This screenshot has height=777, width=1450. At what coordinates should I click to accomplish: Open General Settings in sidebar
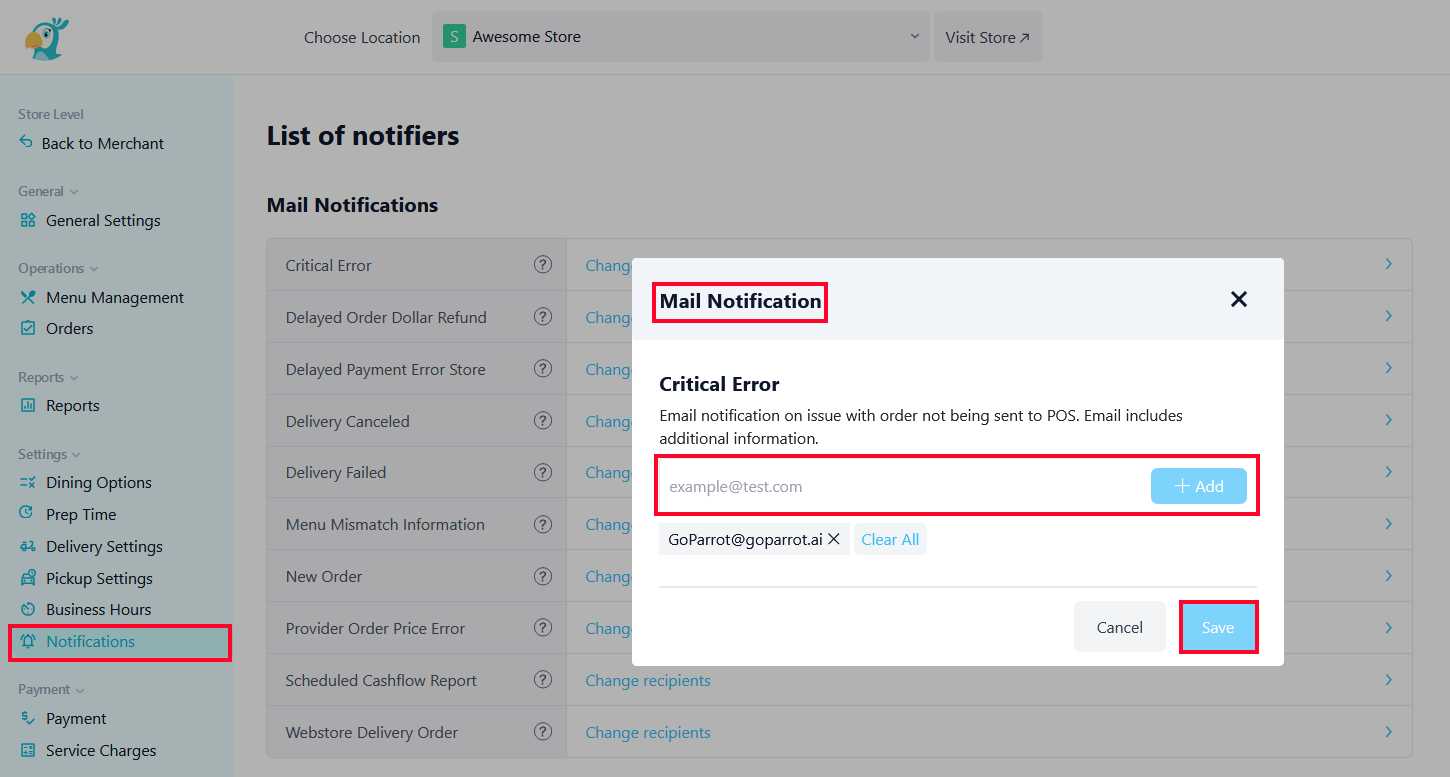(90, 220)
